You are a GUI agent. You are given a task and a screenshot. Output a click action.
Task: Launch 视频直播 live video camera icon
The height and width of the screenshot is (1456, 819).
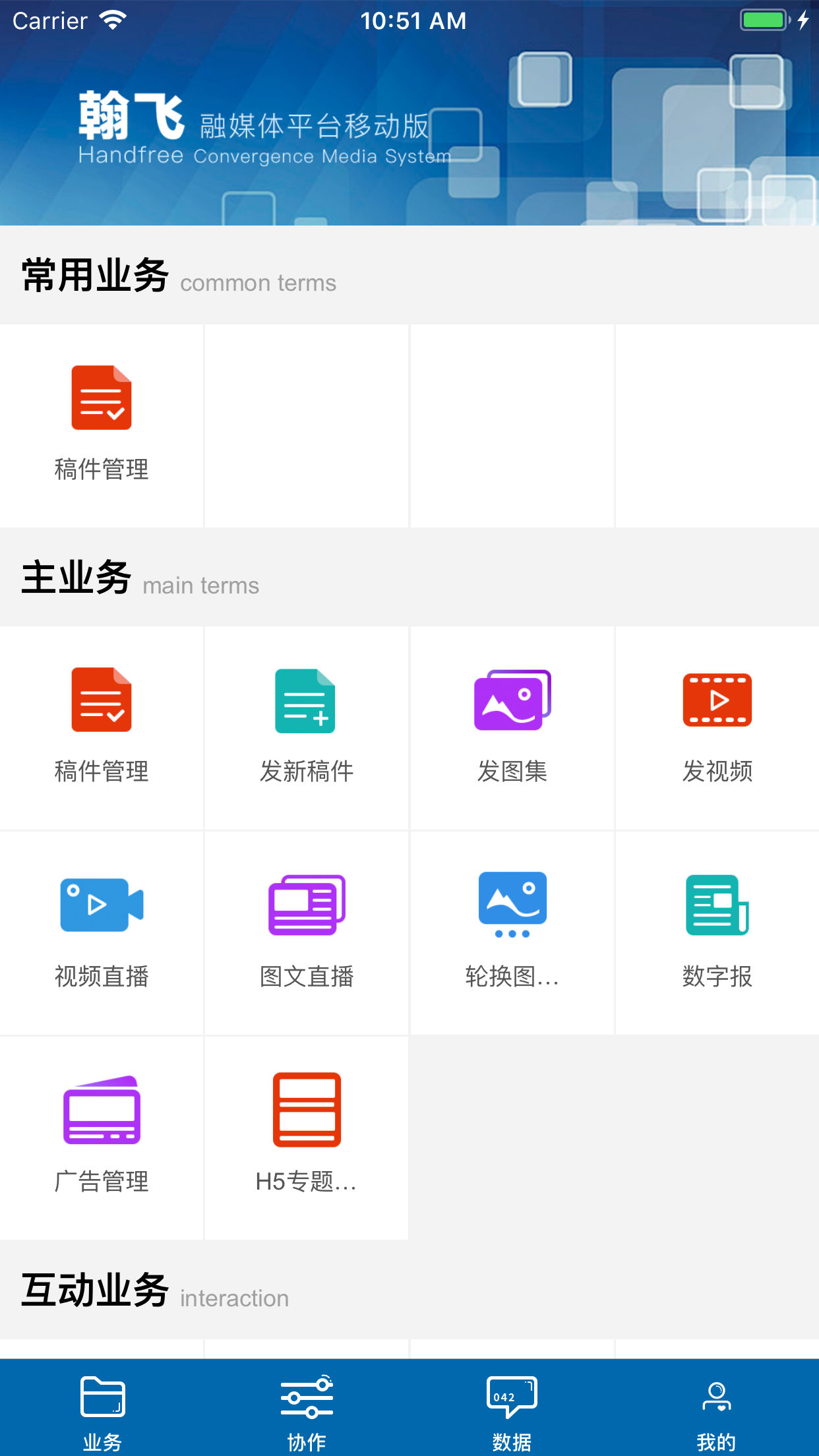coord(102,905)
